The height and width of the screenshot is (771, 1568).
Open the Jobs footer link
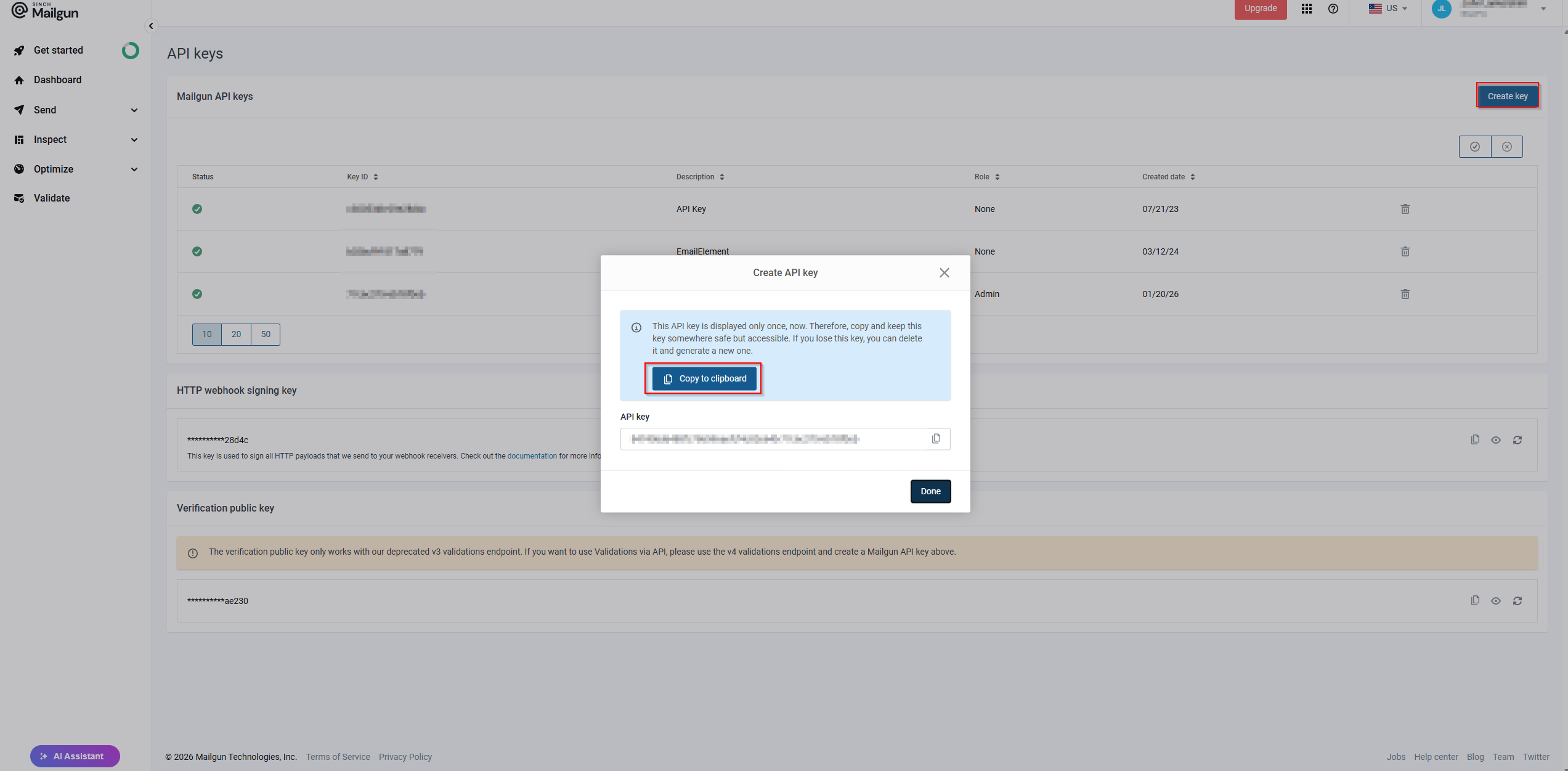[1395, 757]
